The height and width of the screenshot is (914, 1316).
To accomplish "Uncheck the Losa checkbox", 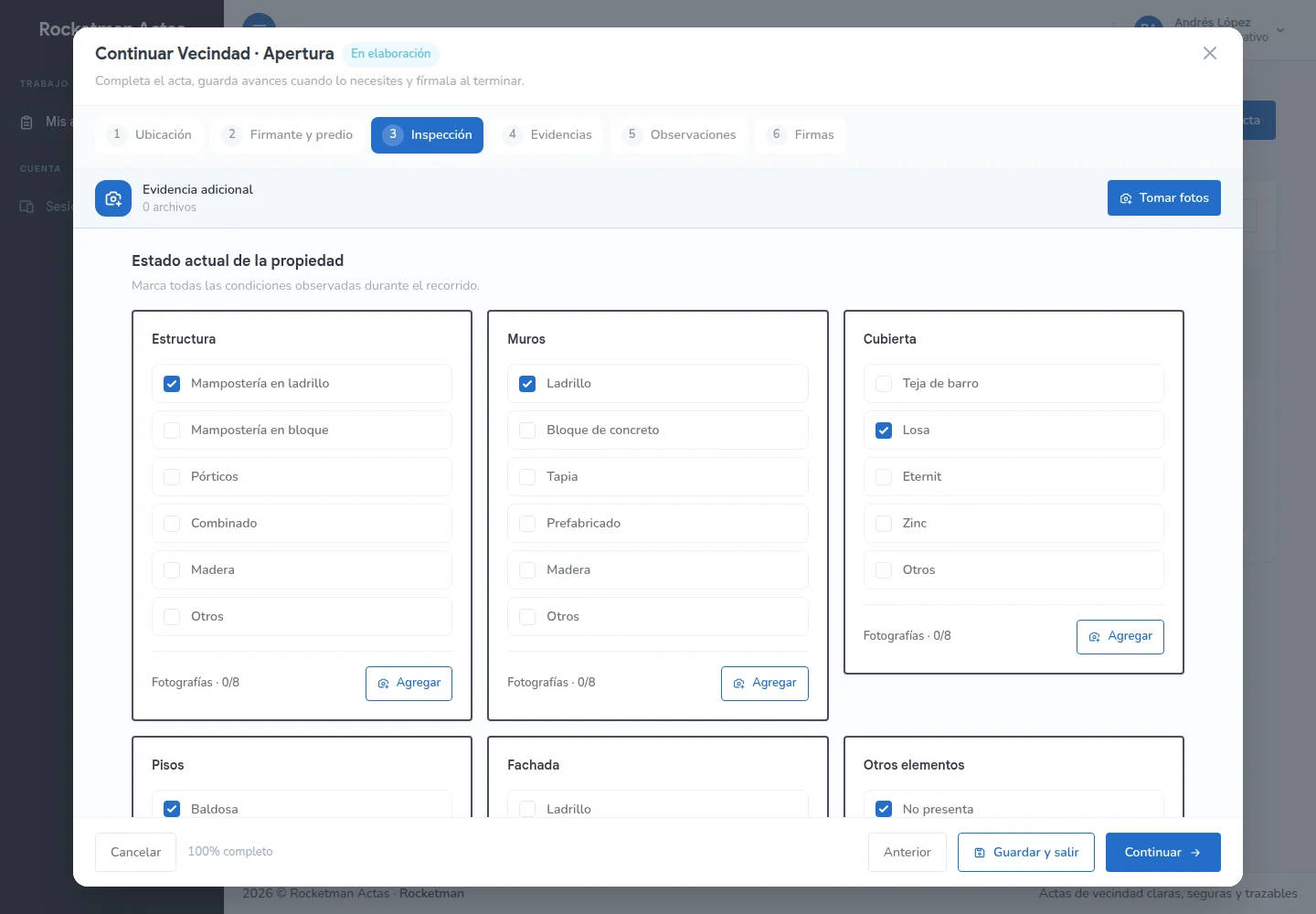I will 884,430.
